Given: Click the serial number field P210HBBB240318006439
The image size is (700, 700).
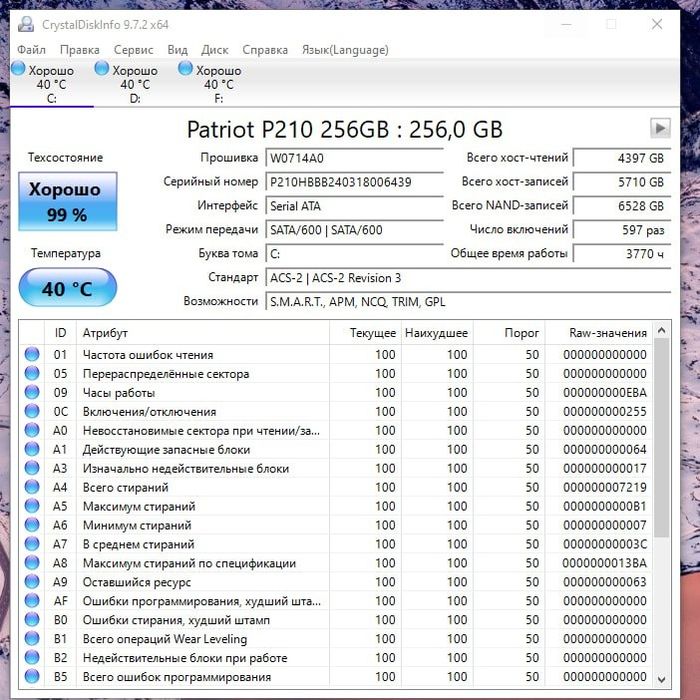Looking at the screenshot, I should pos(354,182).
